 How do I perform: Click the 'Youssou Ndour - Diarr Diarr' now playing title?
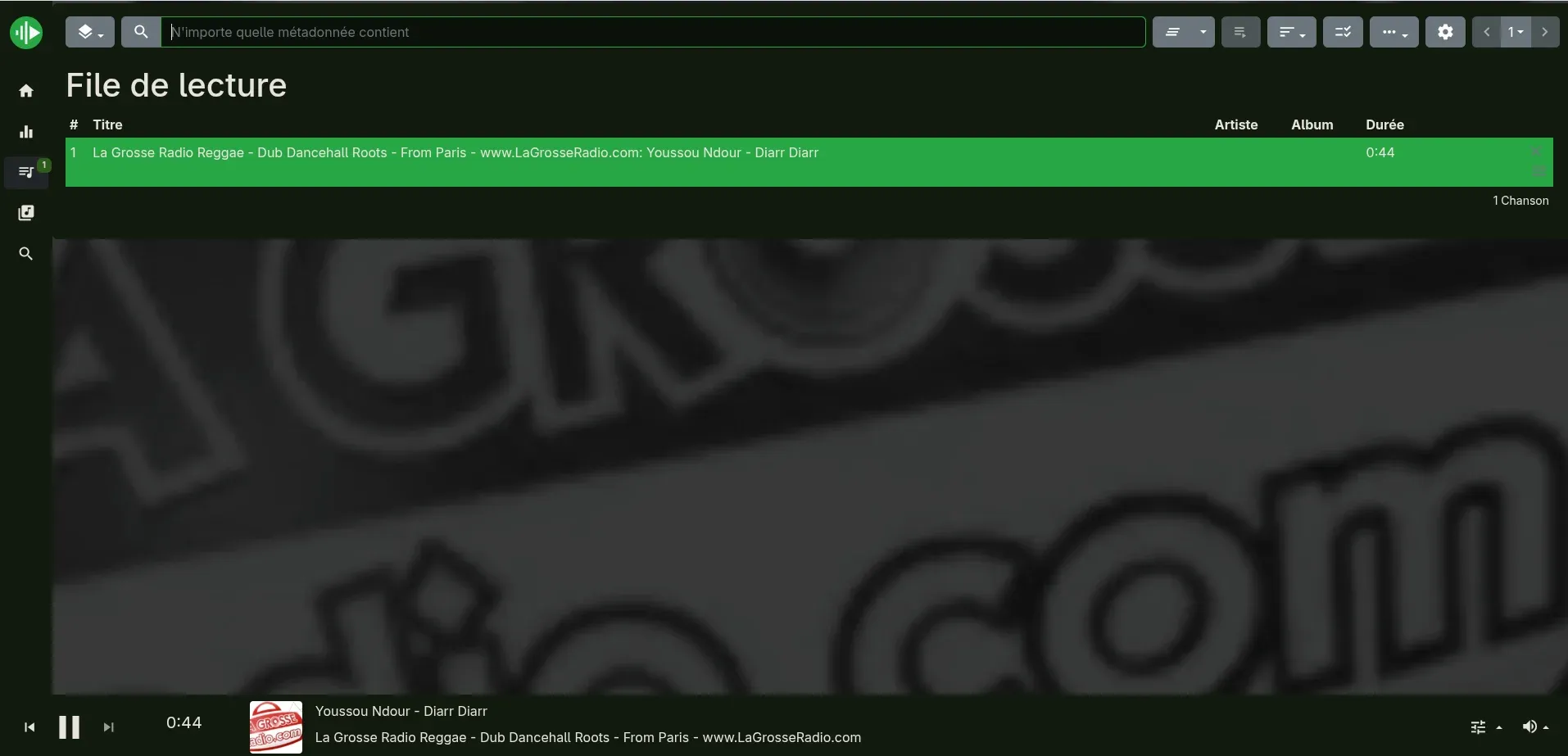[401, 711]
